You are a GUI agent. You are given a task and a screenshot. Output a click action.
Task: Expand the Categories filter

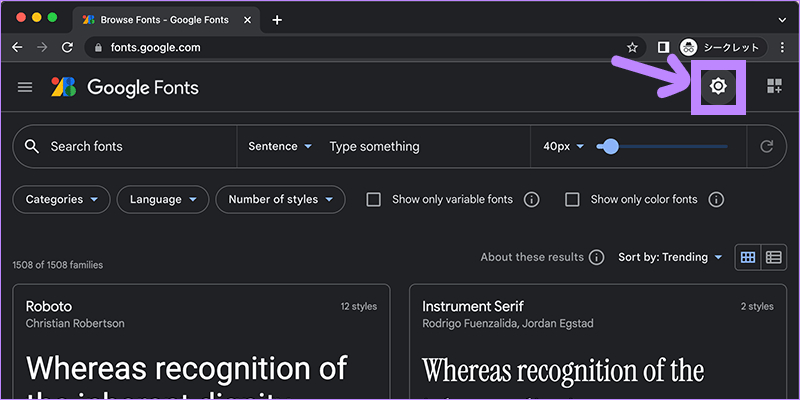click(x=61, y=199)
